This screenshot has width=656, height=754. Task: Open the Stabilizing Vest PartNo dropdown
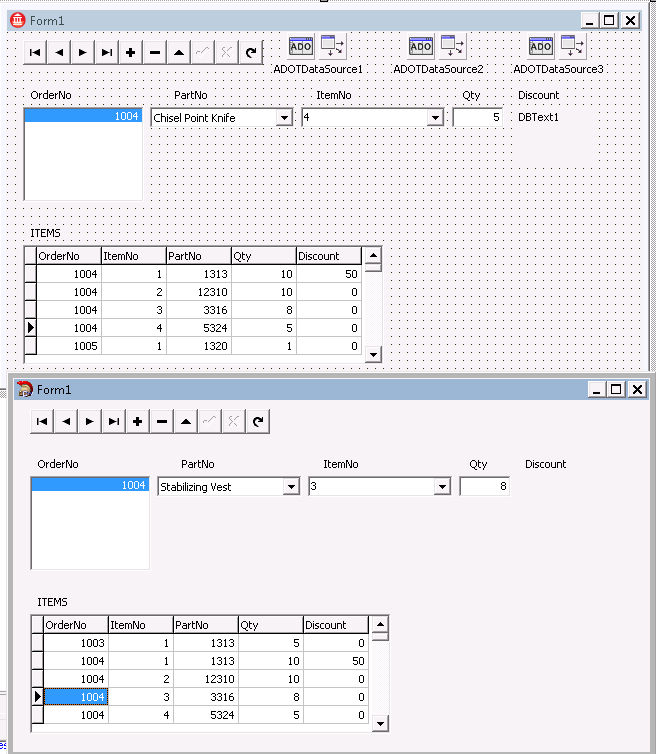pos(291,487)
